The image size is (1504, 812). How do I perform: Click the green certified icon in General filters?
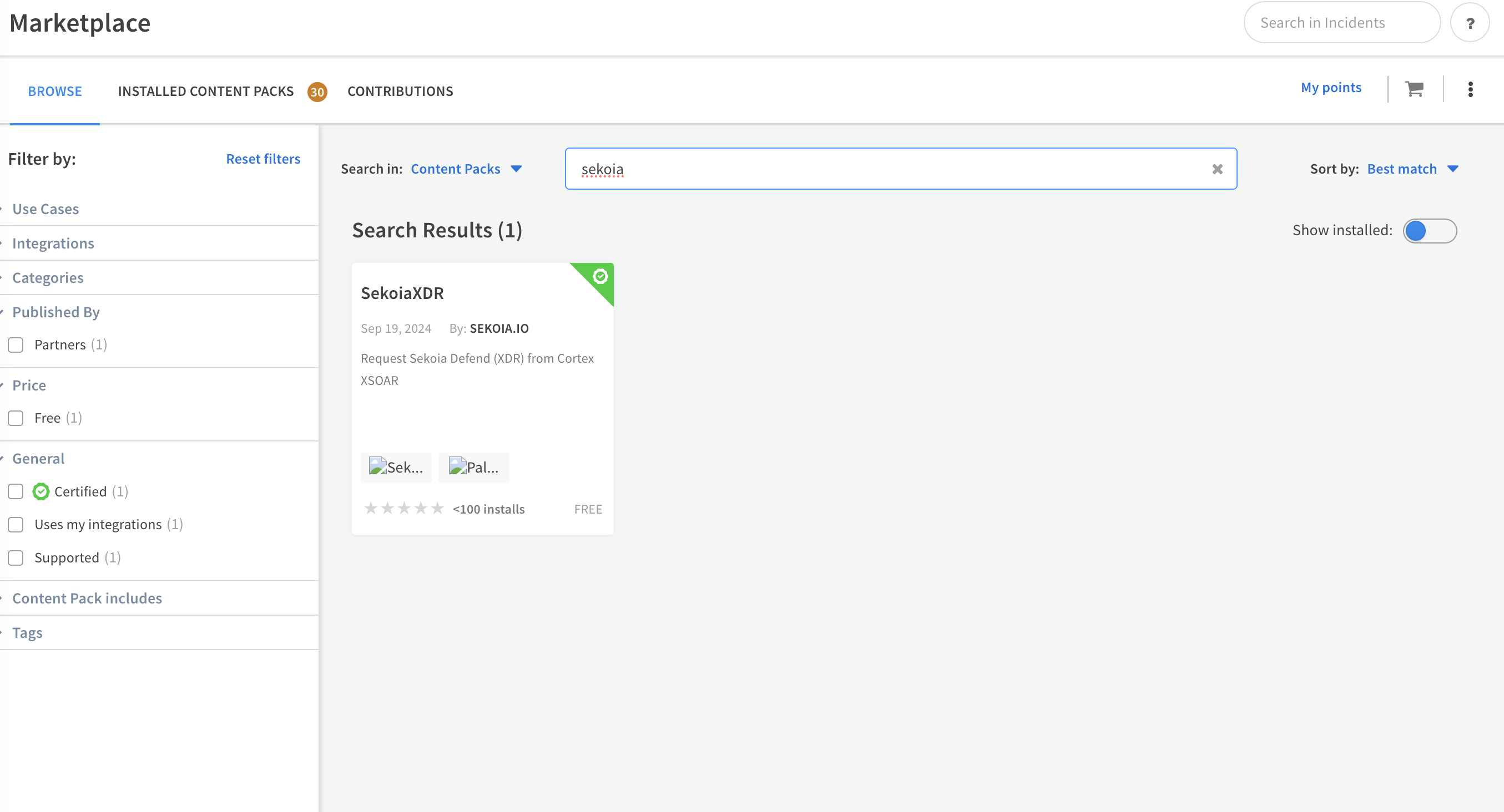[41, 491]
